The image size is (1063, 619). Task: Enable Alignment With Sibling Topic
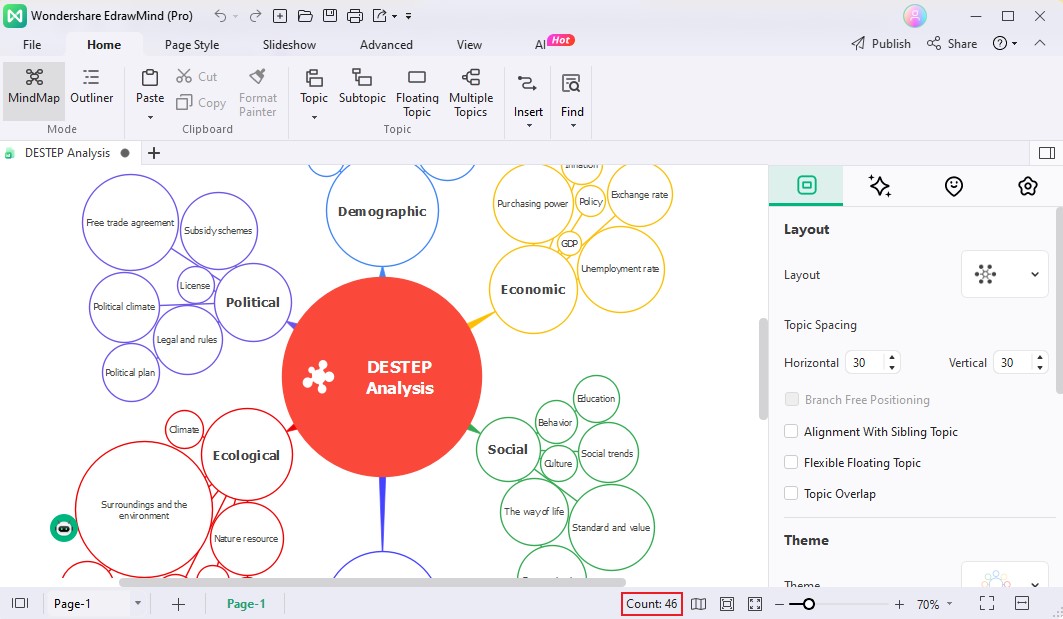pyautogui.click(x=790, y=431)
